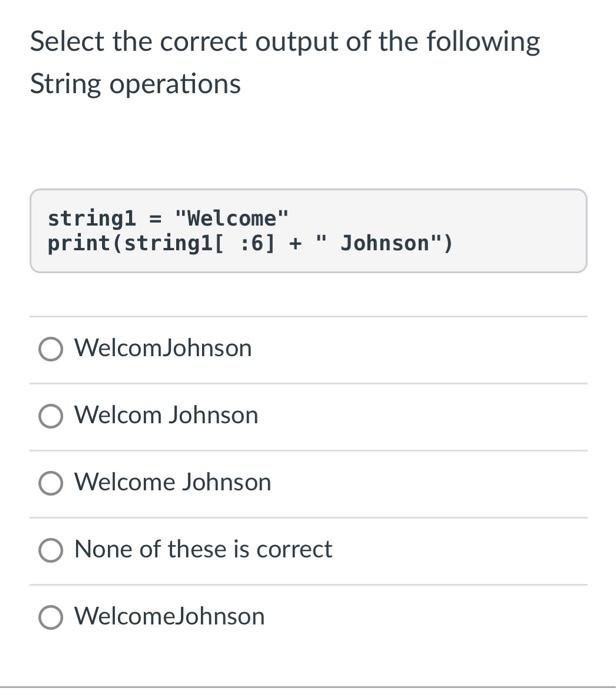Click the print keyword in code block
The width and height of the screenshot is (616, 700).
(x=79, y=244)
